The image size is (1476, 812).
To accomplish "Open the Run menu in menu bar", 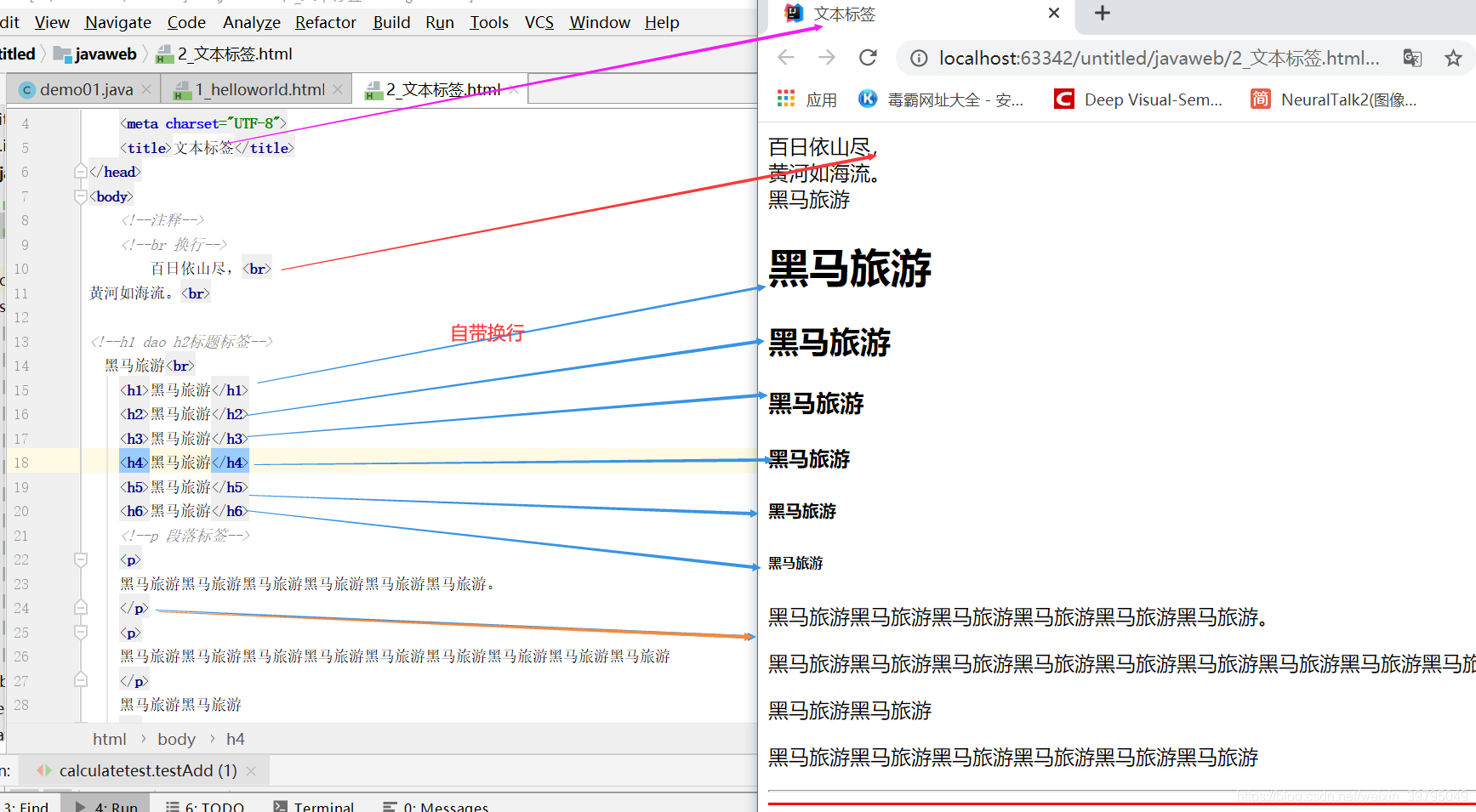I will point(440,22).
